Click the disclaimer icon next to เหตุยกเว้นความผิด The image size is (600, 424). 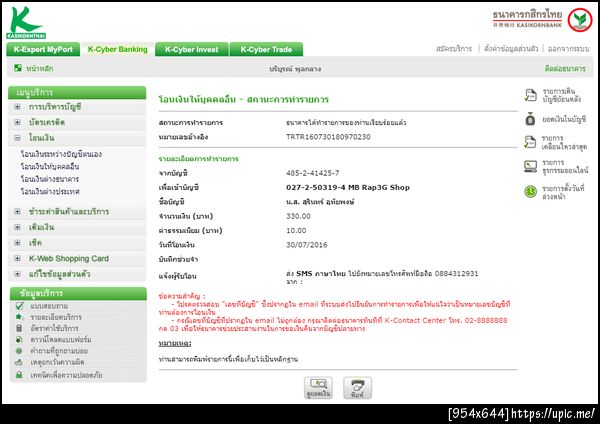pos(19,362)
